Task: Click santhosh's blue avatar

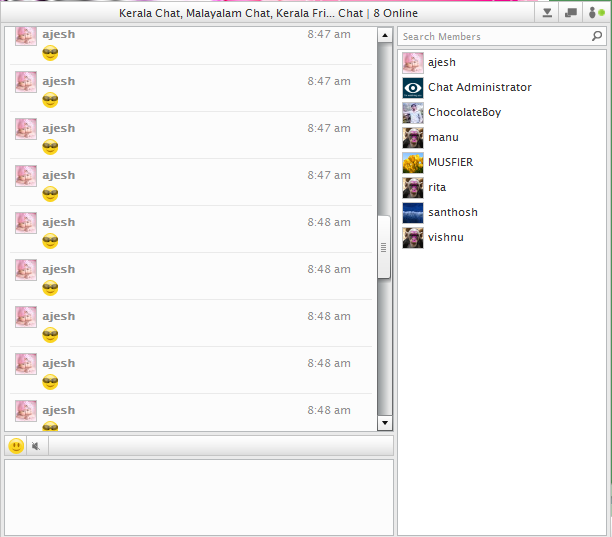Action: coord(413,213)
